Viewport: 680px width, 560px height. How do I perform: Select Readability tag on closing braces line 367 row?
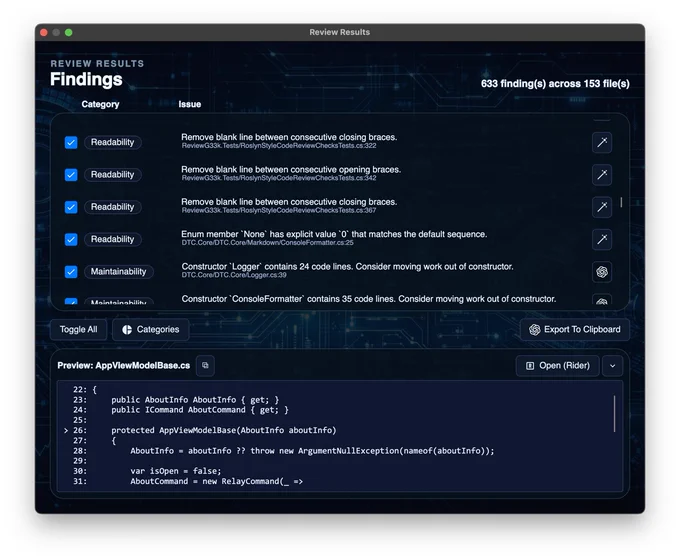tap(112, 207)
